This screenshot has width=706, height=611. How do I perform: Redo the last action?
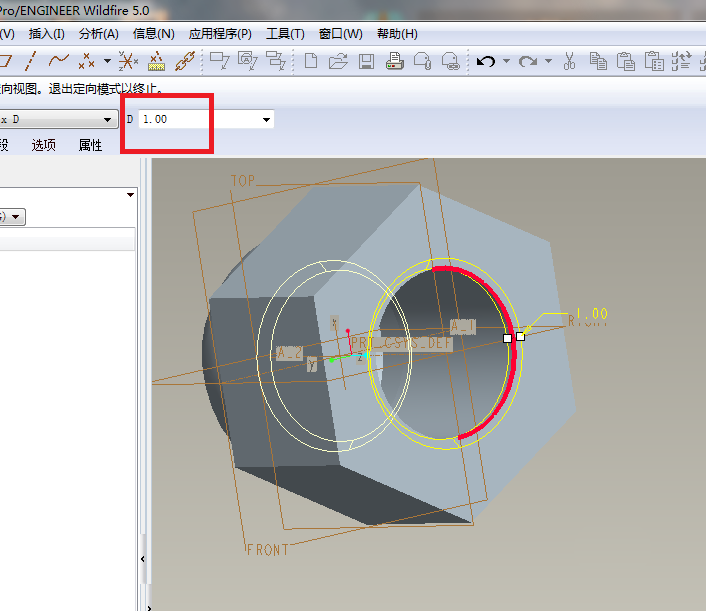point(528,61)
